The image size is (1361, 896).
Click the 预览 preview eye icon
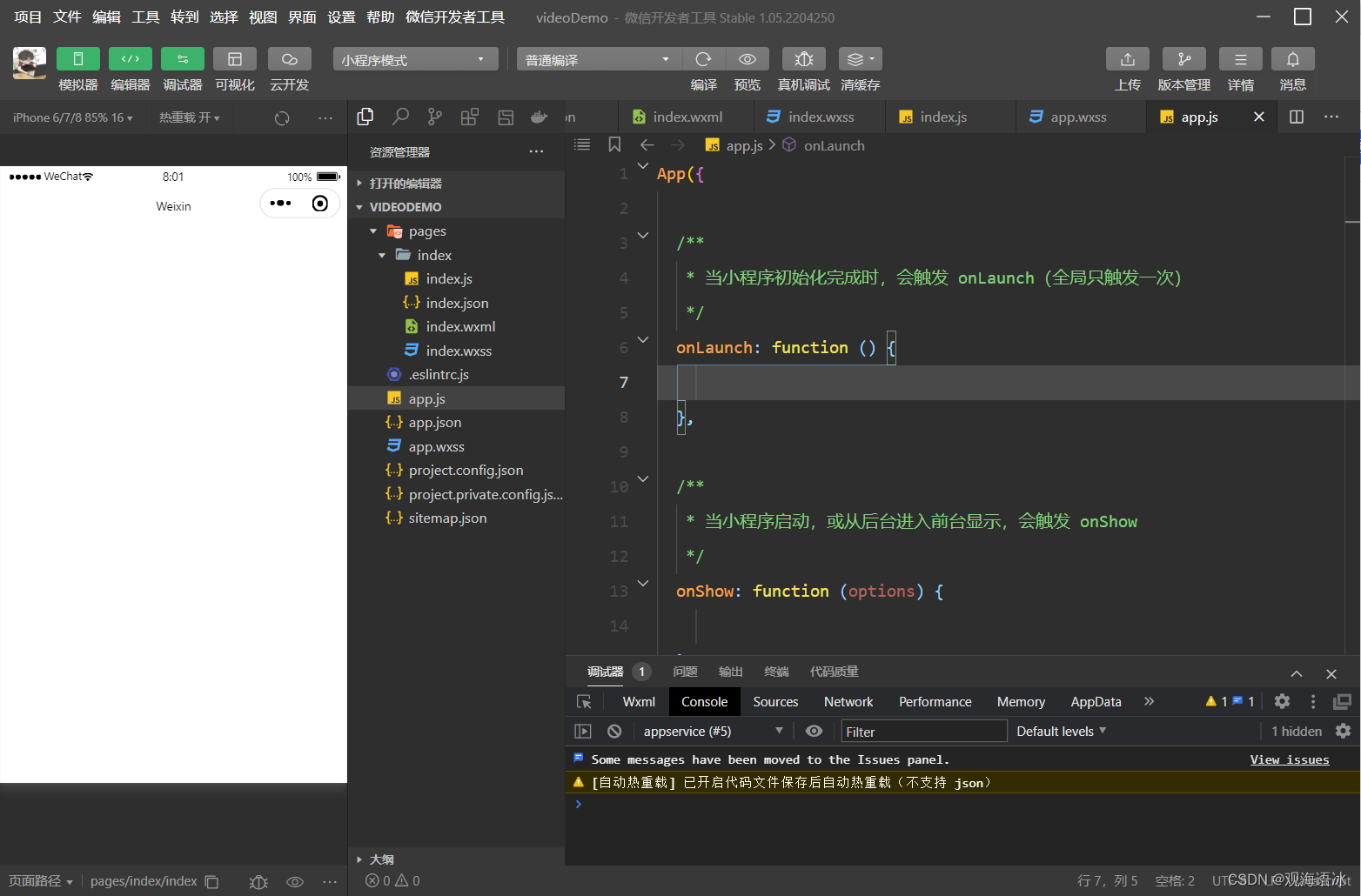coord(747,58)
